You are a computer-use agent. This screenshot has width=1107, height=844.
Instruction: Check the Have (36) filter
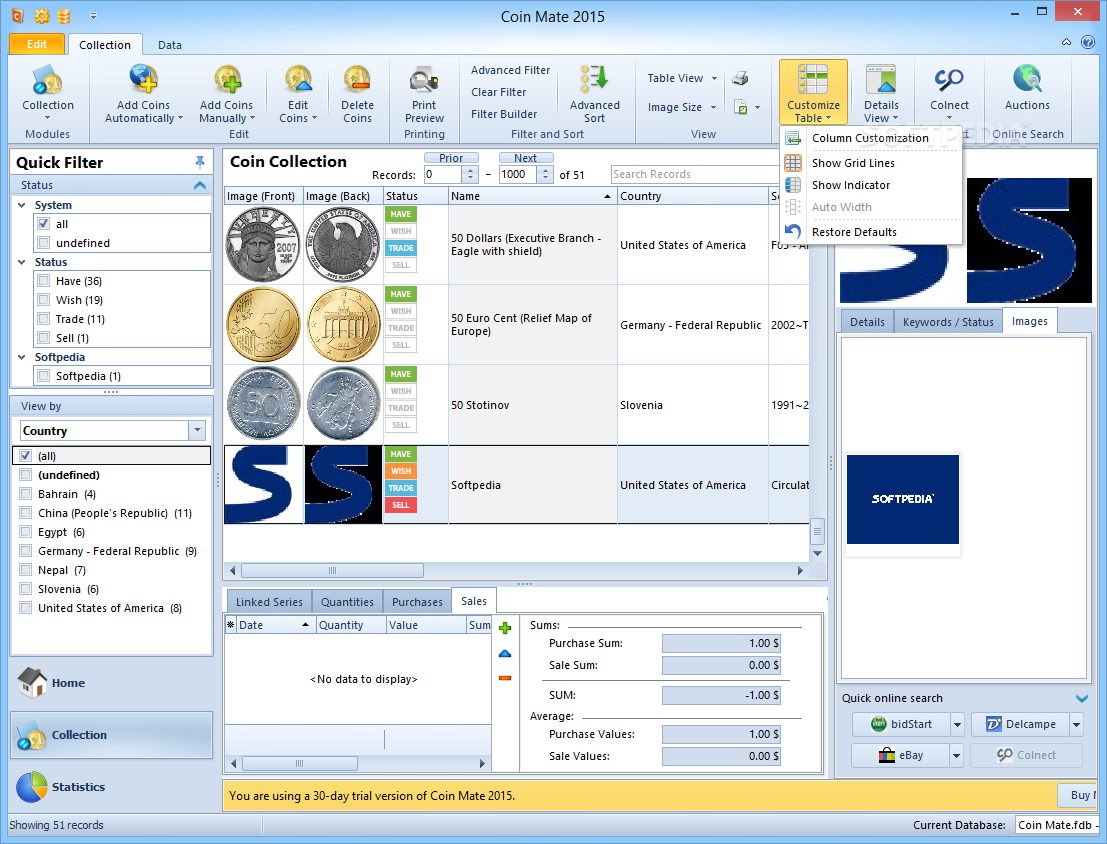(44, 281)
